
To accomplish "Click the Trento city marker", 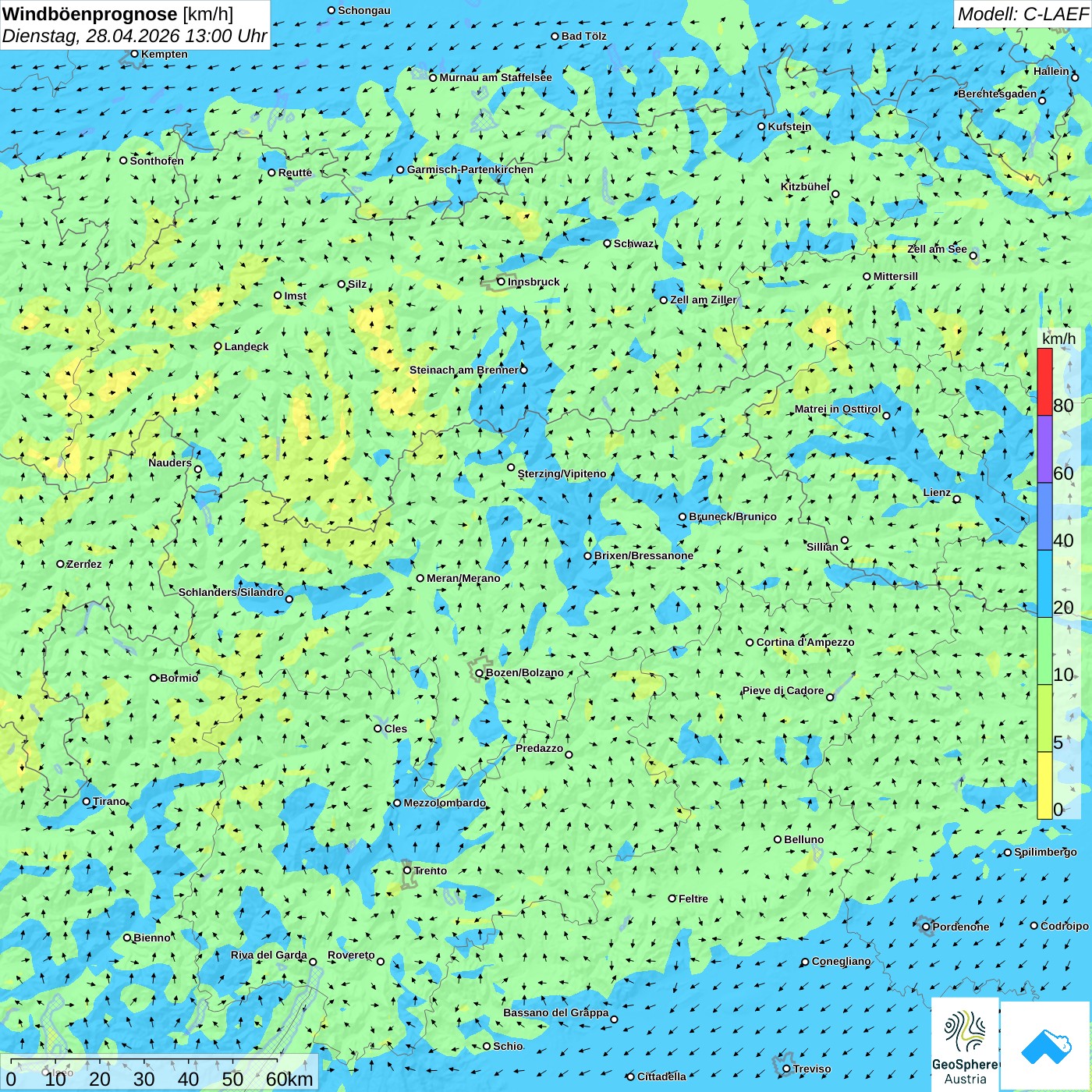I will 407,870.
